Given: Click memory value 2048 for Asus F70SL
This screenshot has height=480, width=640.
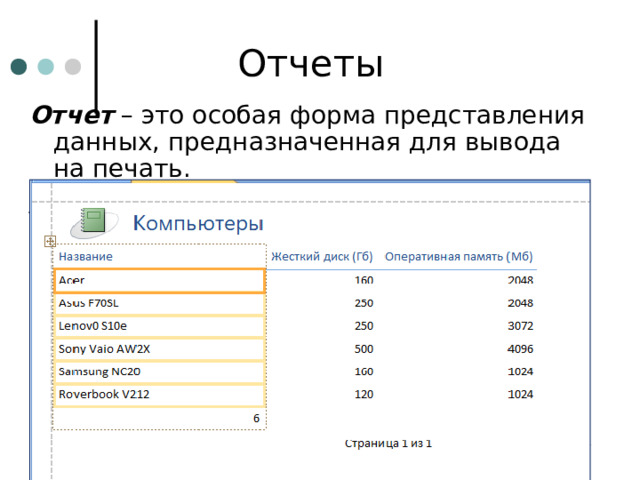Looking at the screenshot, I should pos(520,303).
